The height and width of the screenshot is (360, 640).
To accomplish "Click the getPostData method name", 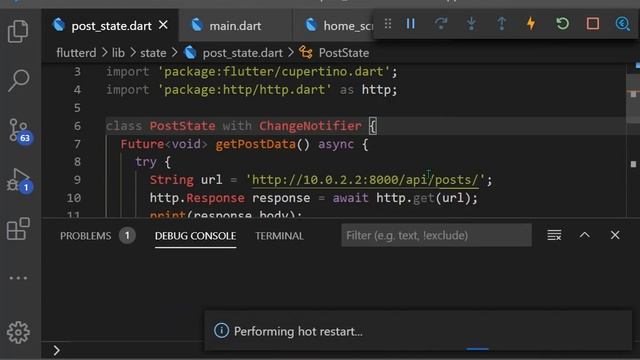I will pos(255,144).
